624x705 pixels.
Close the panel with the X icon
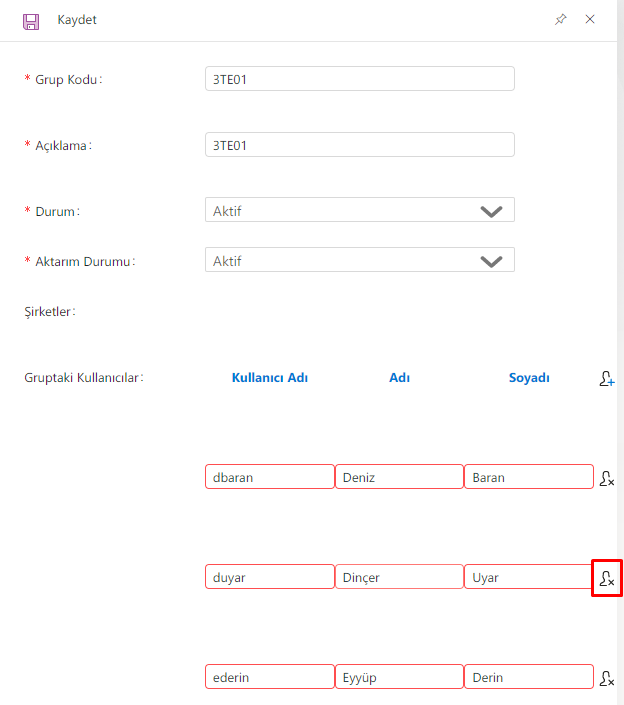point(590,19)
